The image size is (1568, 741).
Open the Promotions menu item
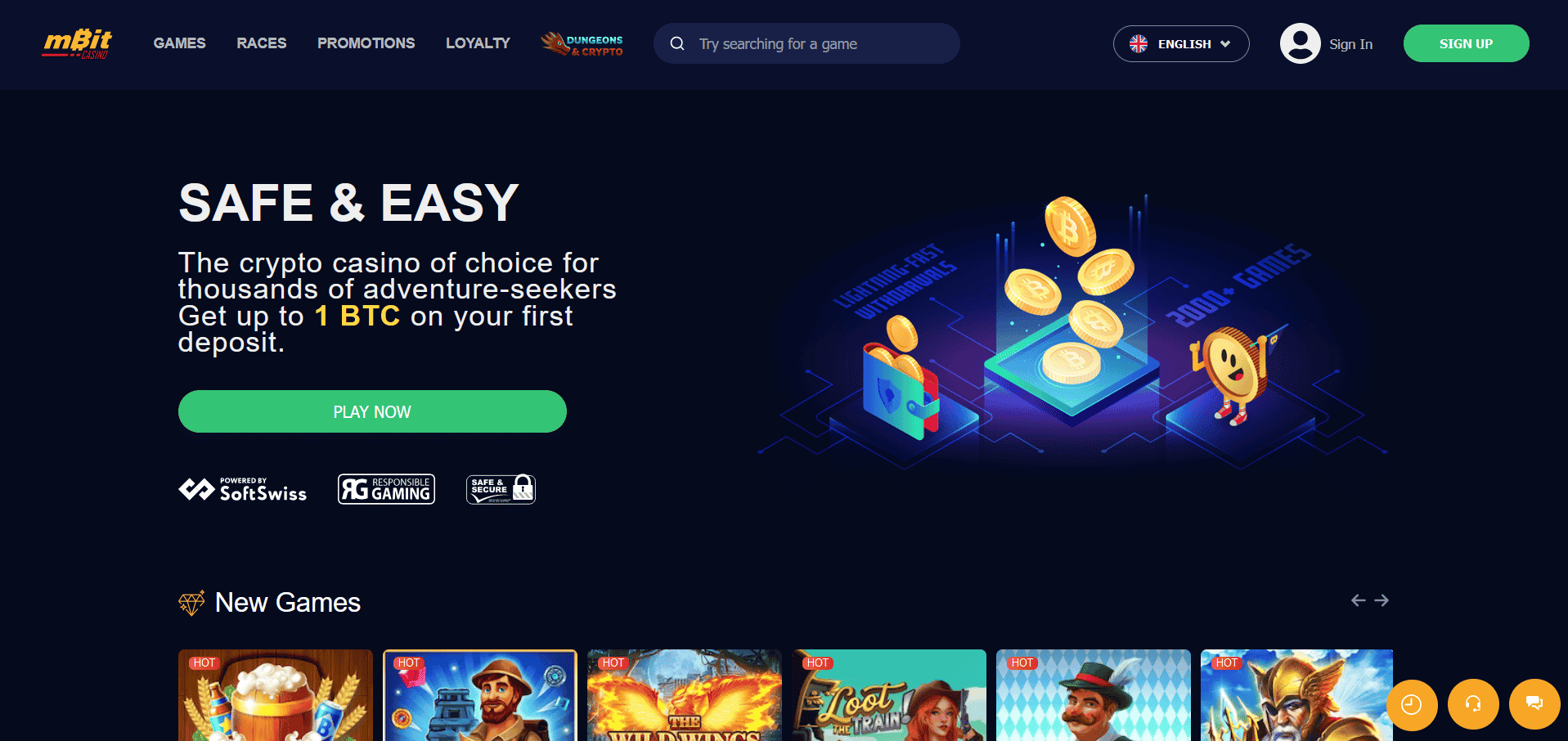[x=366, y=43]
